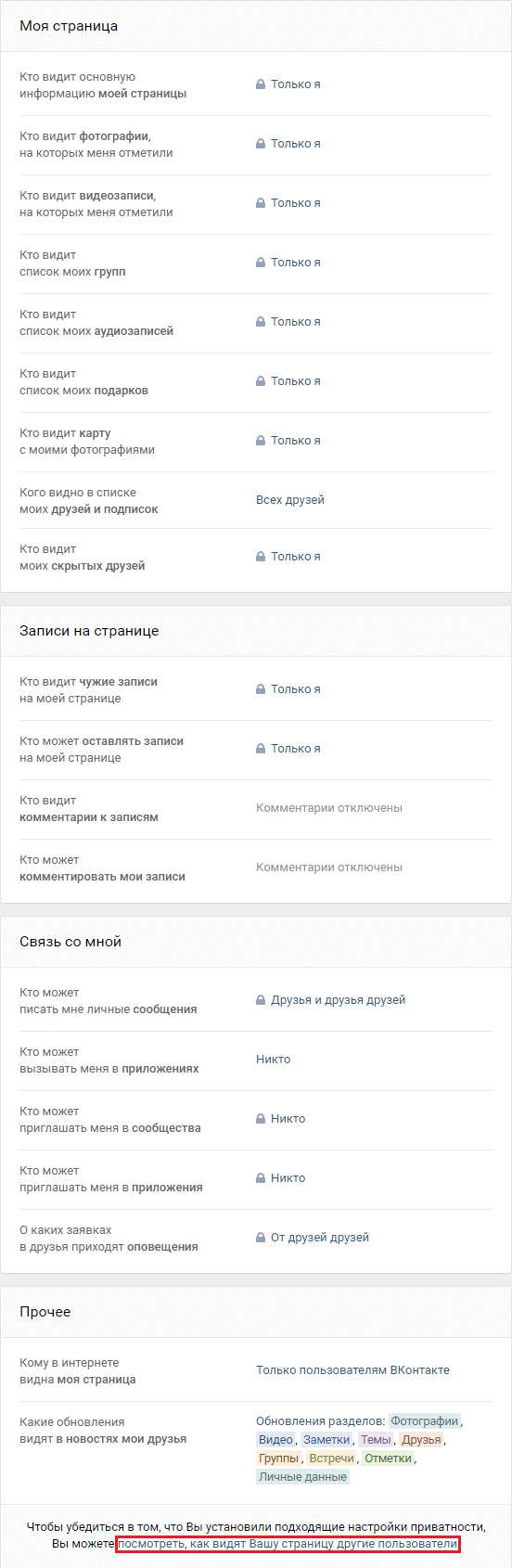Open 'Никто' dropdown for calling in apps
Image resolution: width=512 pixels, height=1568 pixels.
pyautogui.click(x=273, y=1060)
